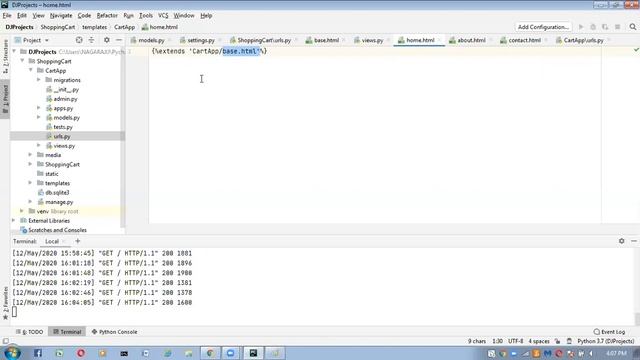Viewport: 640px width, 360px height.
Task: Collapse the DJProjects root folder
Action: pyautogui.click(x=14, y=51)
